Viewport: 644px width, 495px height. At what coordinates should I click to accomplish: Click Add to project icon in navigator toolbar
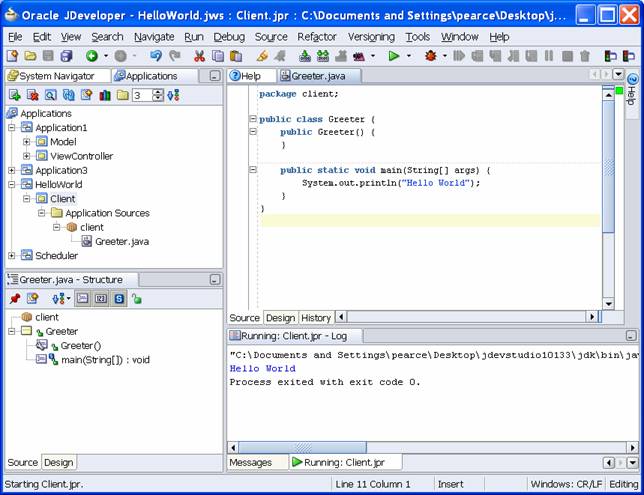(15, 95)
